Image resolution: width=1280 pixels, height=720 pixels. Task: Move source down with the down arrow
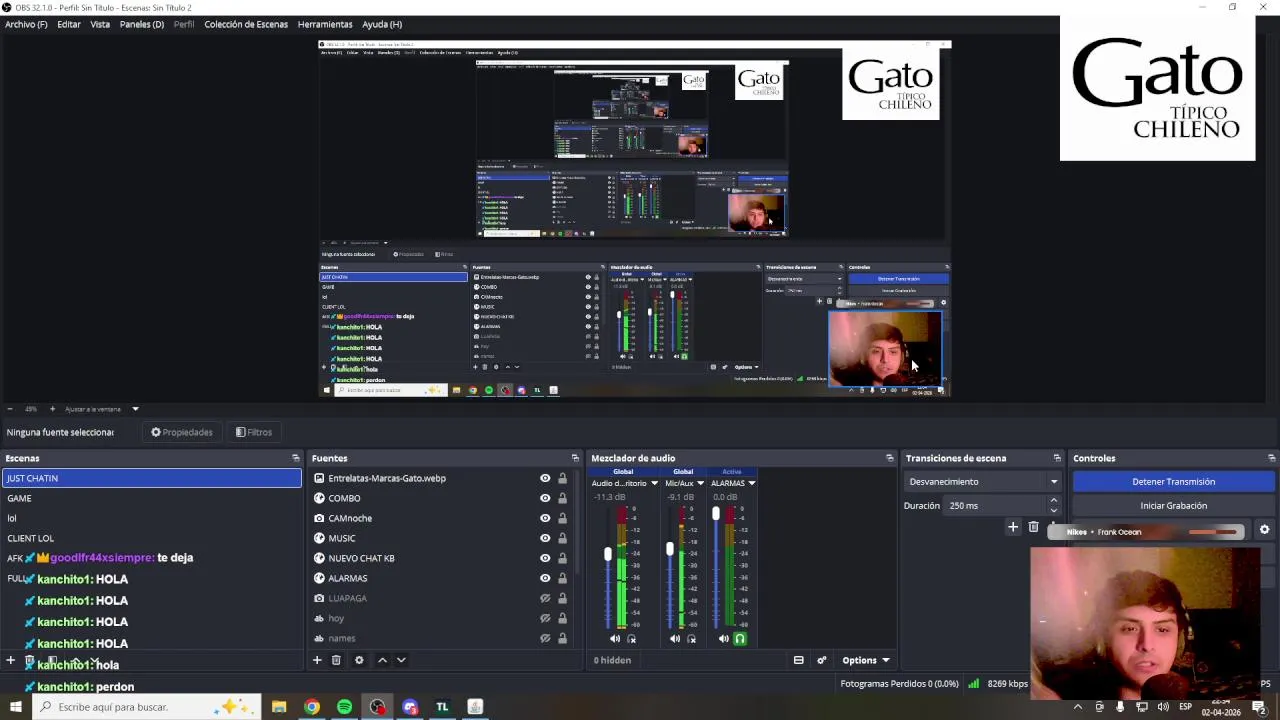pos(401,660)
